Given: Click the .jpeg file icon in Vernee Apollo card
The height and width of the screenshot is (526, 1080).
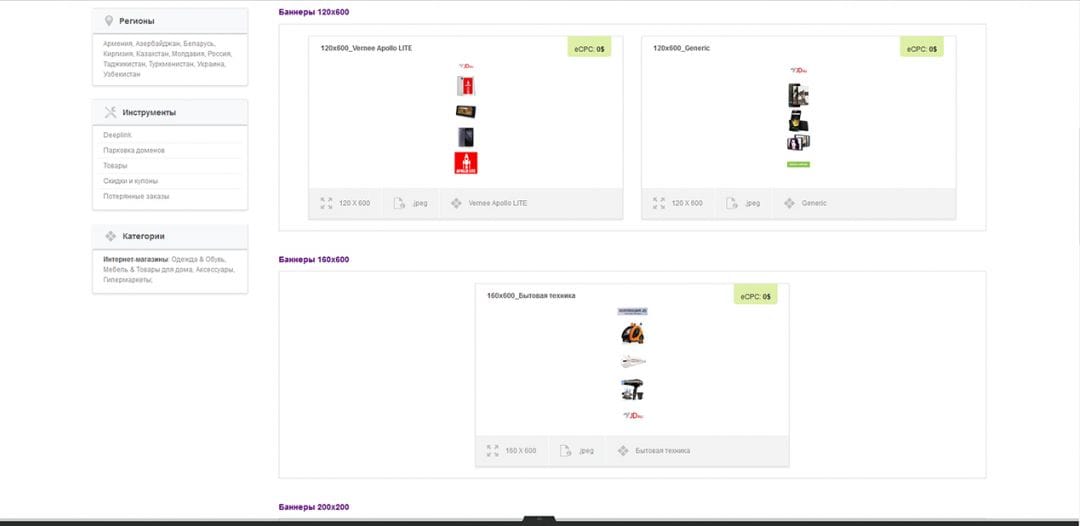Looking at the screenshot, I should pyautogui.click(x=399, y=203).
